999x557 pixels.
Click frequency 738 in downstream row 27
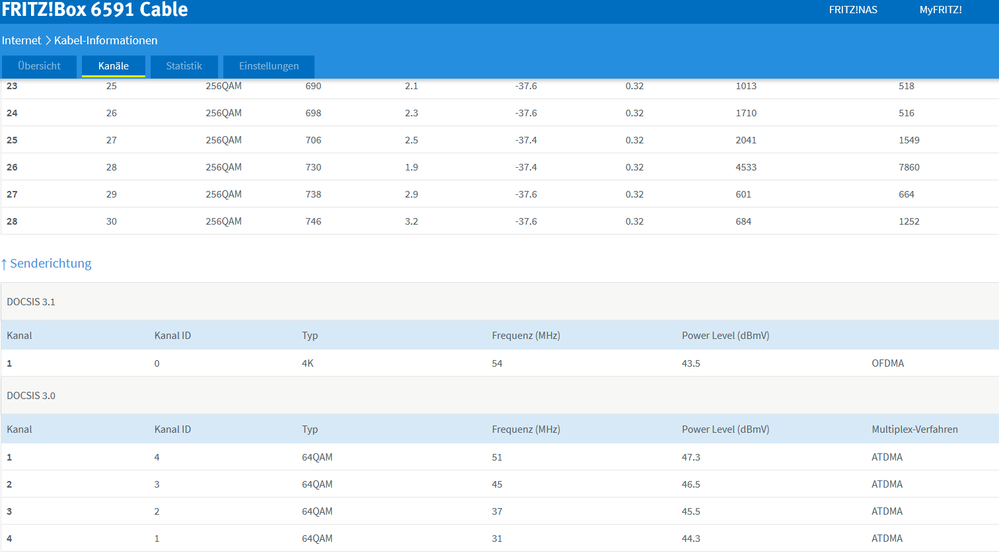click(313, 194)
